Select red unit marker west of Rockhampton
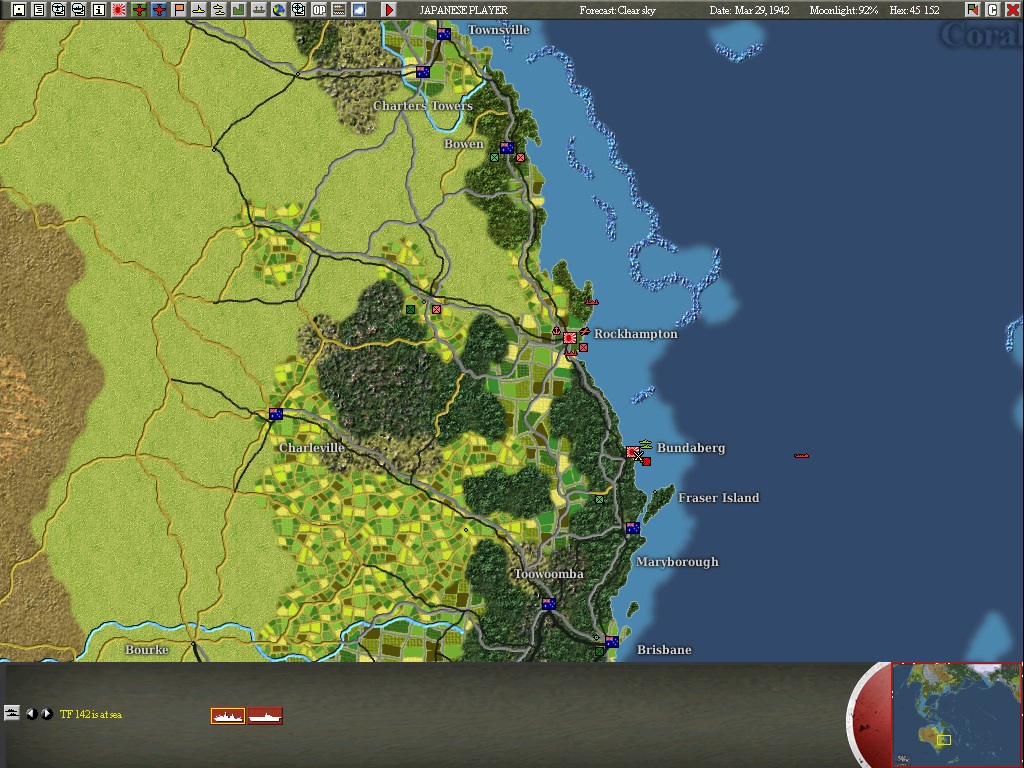Screen dimensions: 1024x768 pyautogui.click(x=436, y=310)
